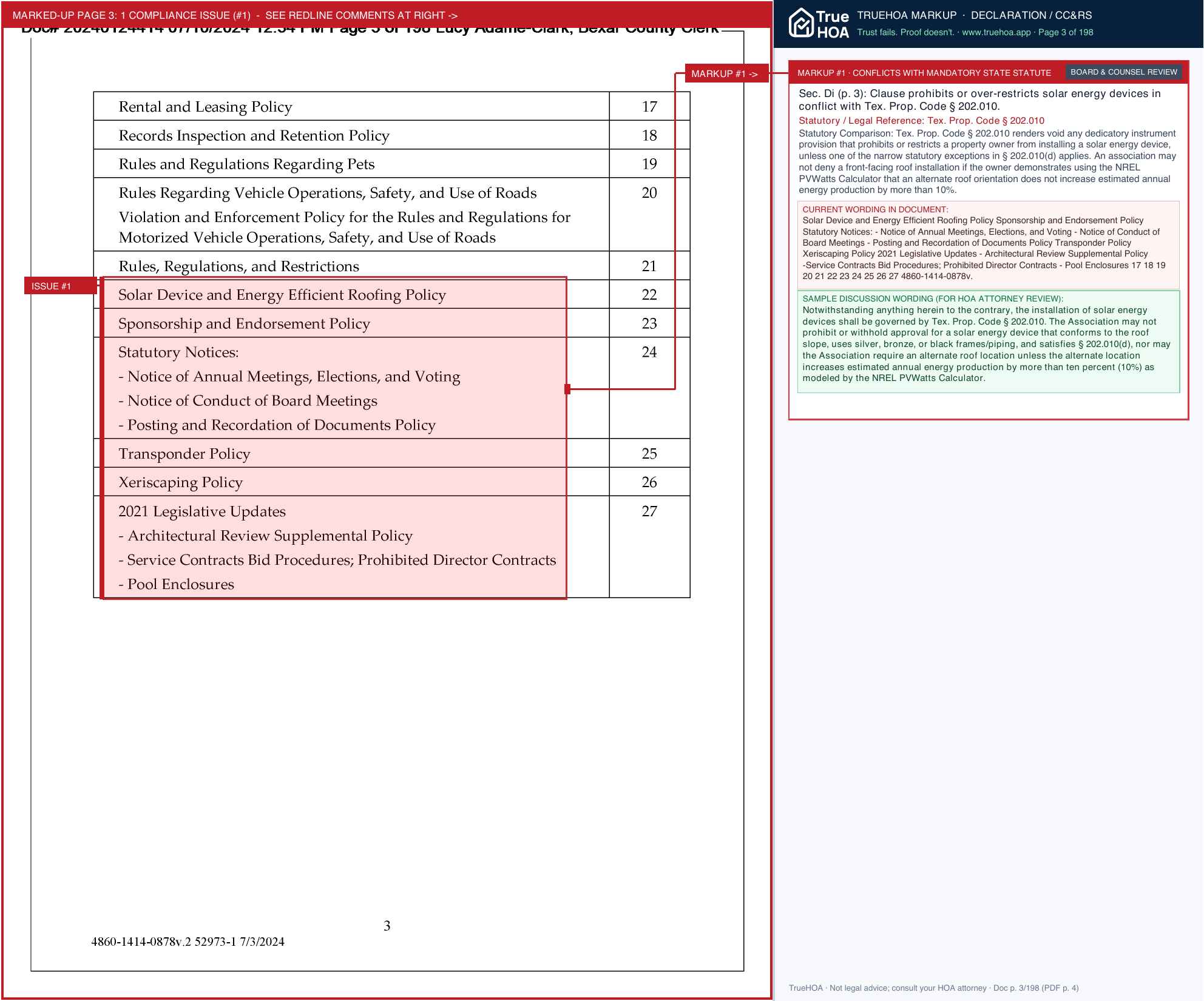1204x1001 pixels.
Task: Click page number 24 for Statutory Notices
Action: point(649,352)
